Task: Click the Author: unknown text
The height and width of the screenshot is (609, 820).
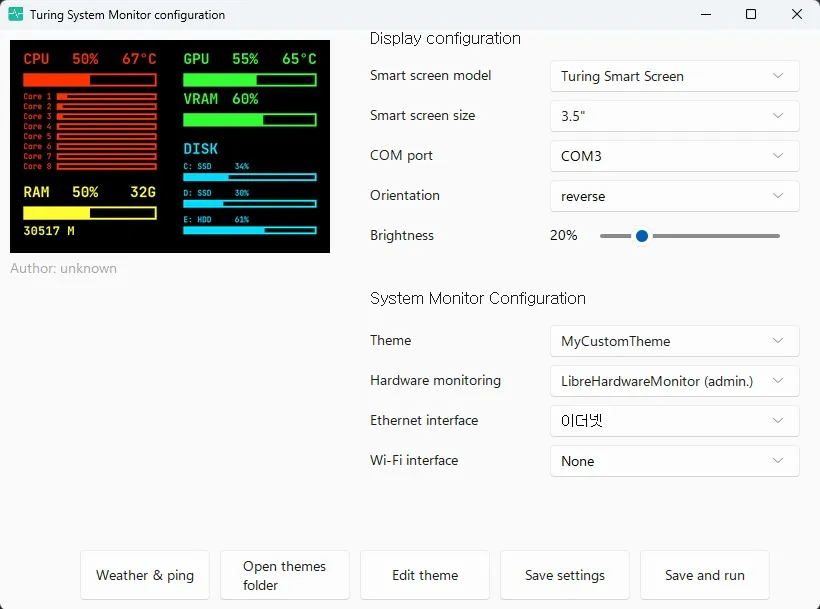Action: click(x=63, y=268)
